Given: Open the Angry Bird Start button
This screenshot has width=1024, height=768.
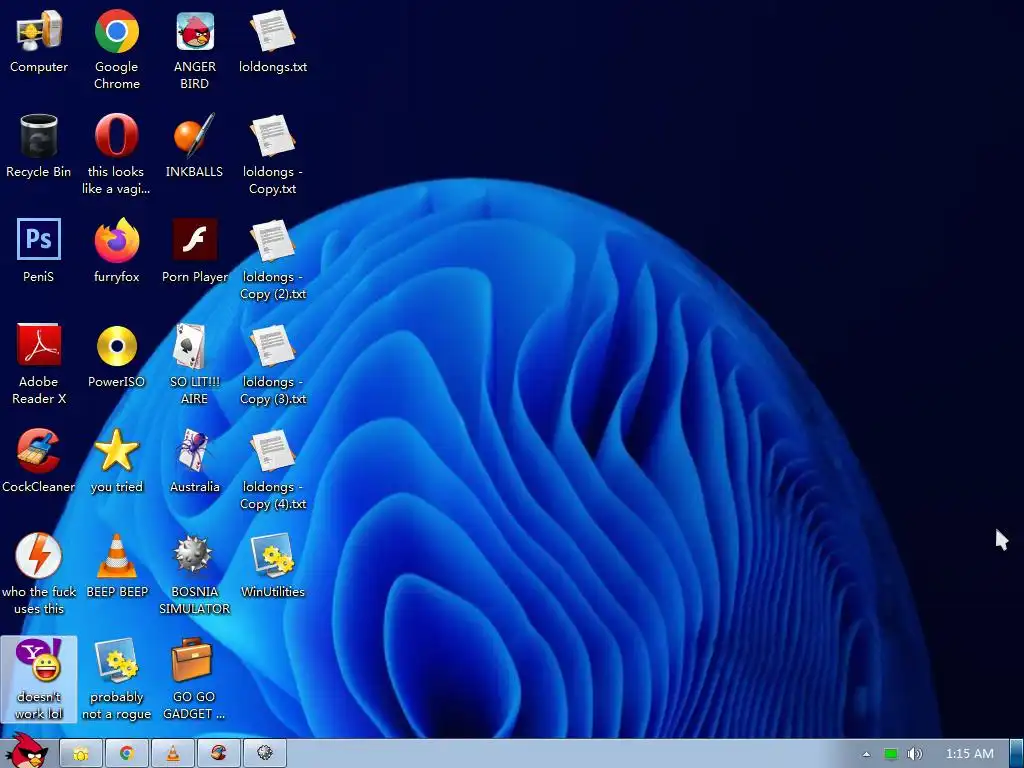Looking at the screenshot, I should [x=27, y=751].
